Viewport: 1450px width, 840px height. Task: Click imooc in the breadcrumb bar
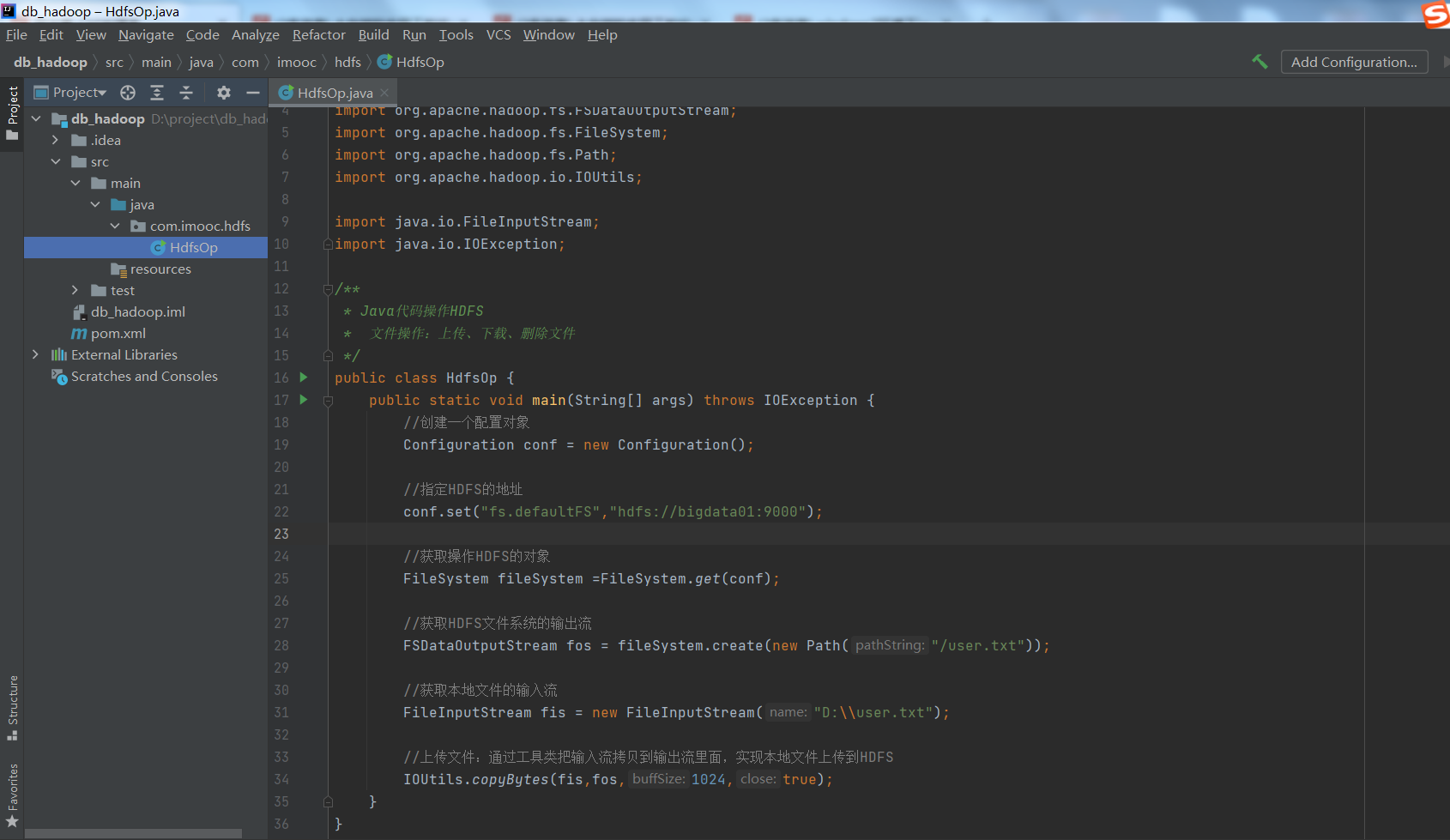click(x=297, y=62)
